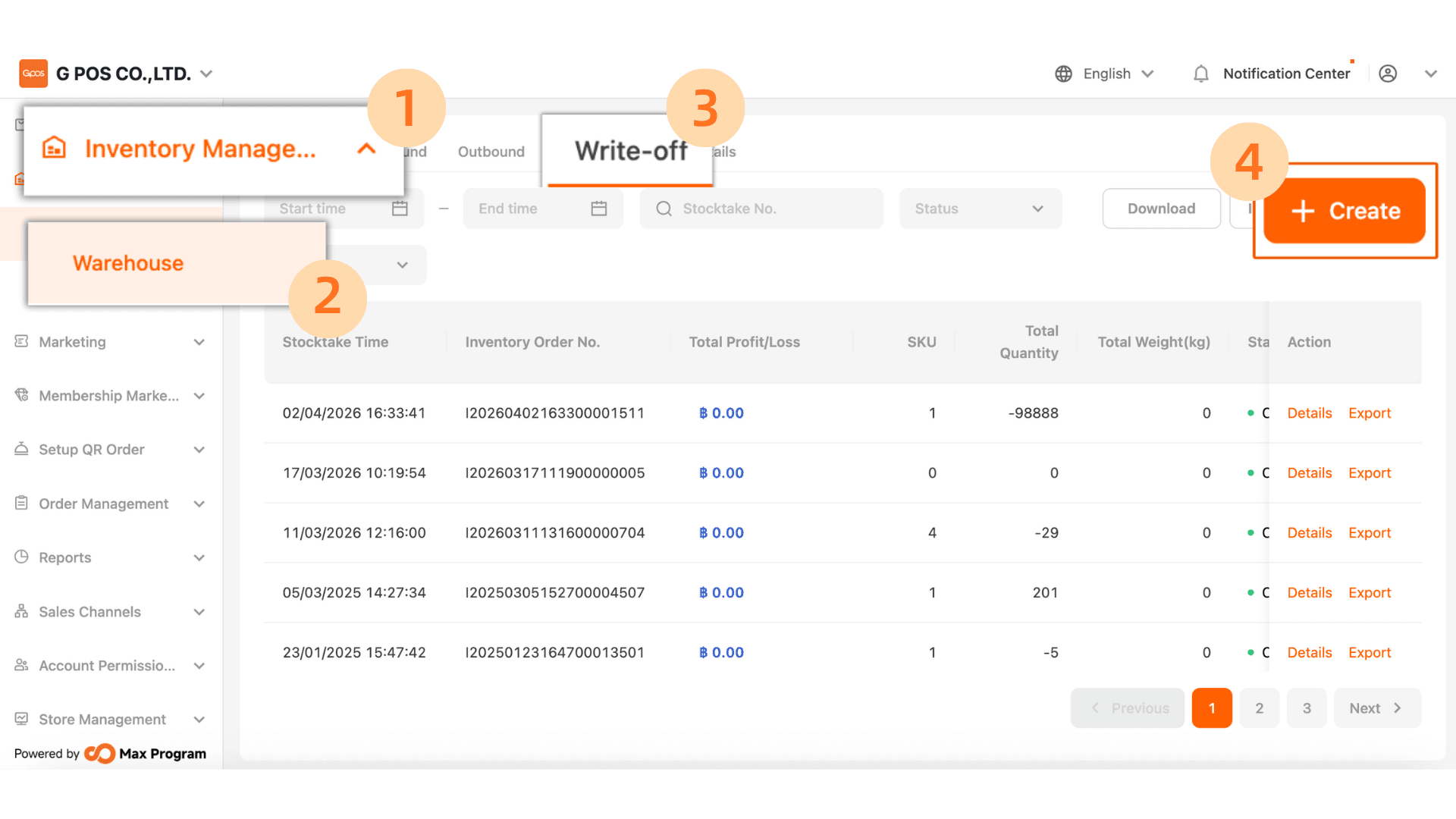The height and width of the screenshot is (819, 1456).
Task: Click the Sales Channels sidebar icon
Action: 21,611
